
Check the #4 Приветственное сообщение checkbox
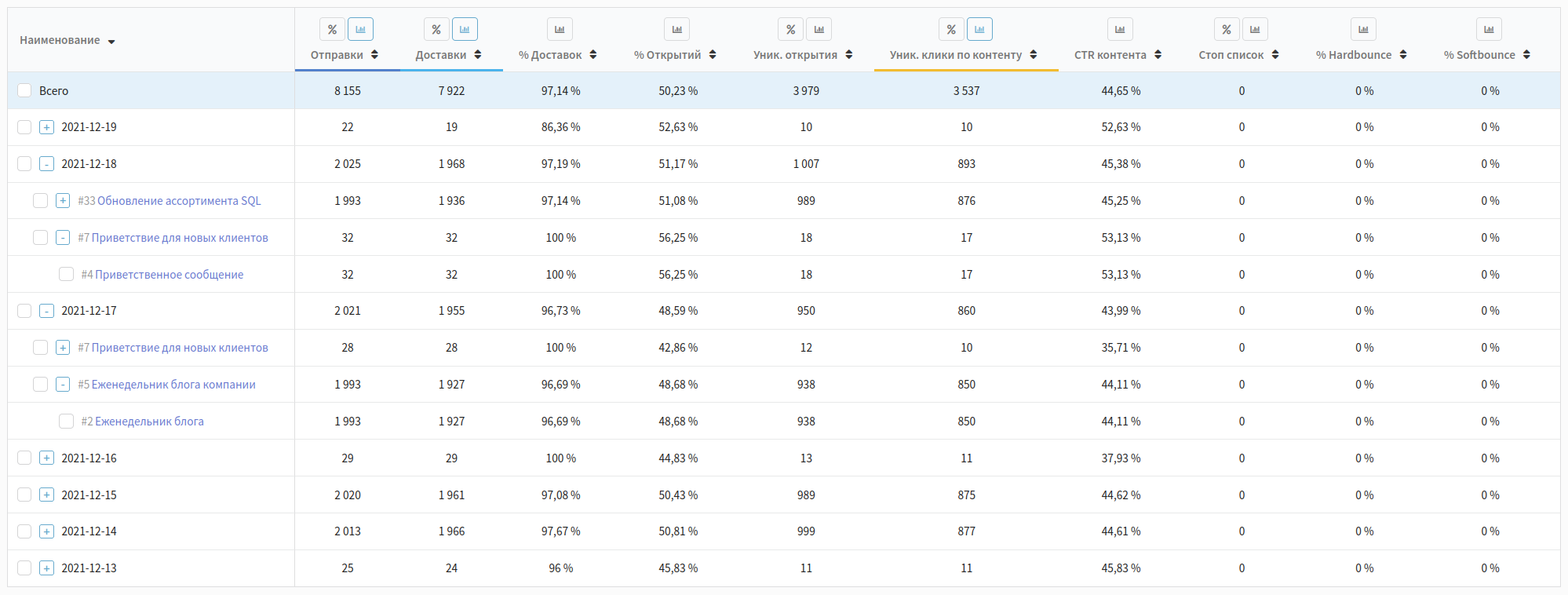click(66, 274)
